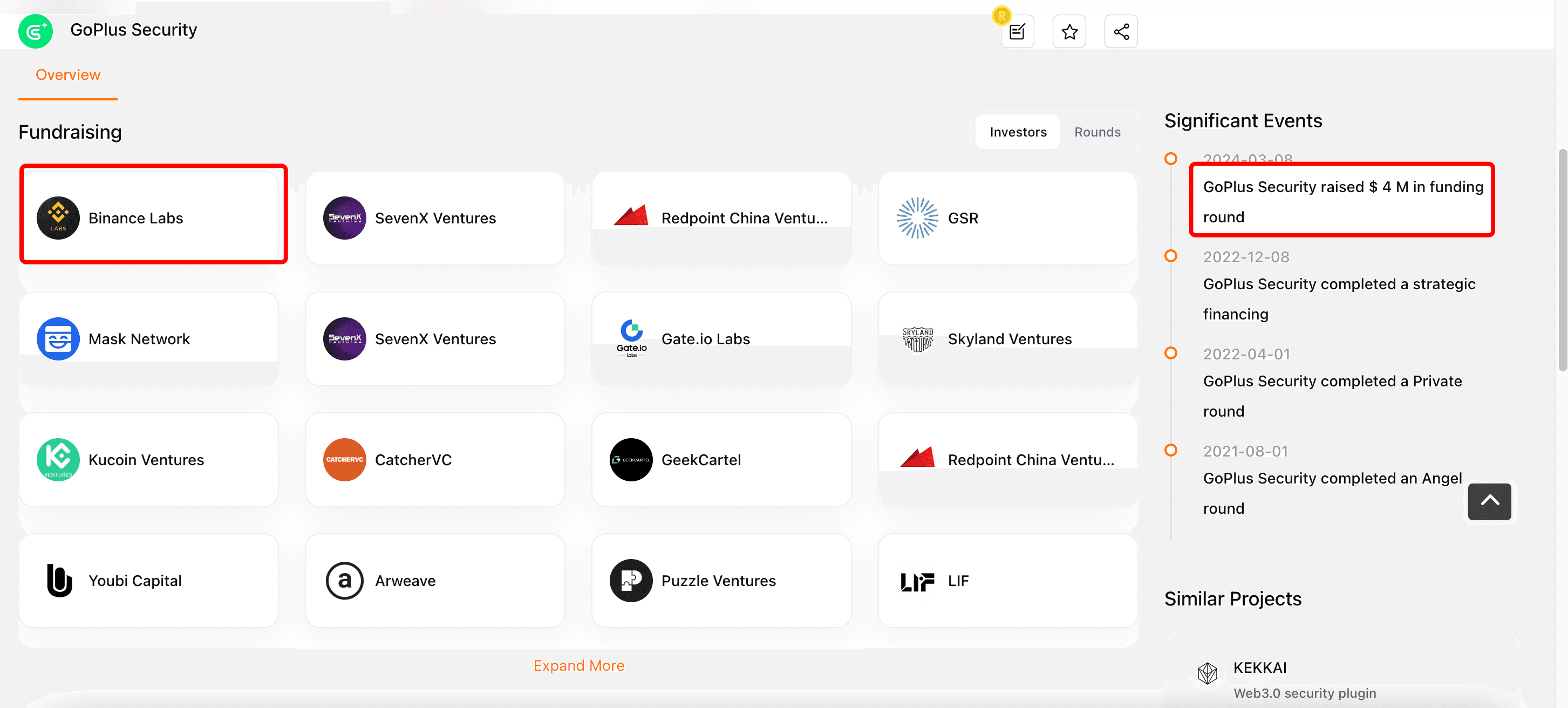Click the Puzzle Ventures logo
The height and width of the screenshot is (708, 1568).
click(x=631, y=580)
